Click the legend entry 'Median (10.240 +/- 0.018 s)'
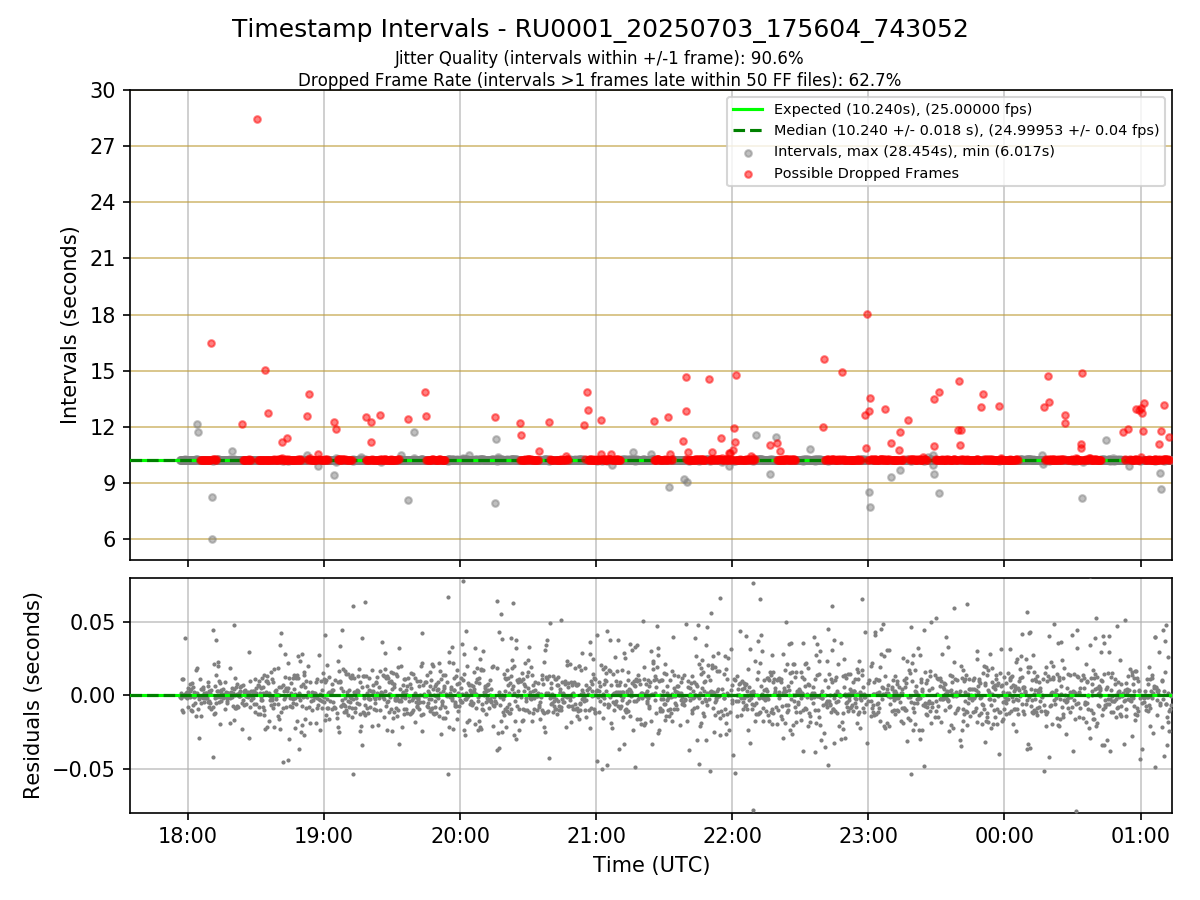Image resolution: width=1200 pixels, height=900 pixels. pyautogui.click(x=966, y=130)
